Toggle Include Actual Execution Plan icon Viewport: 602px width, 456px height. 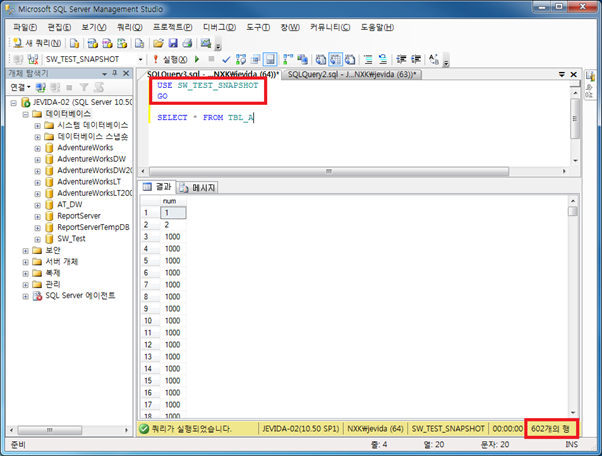[288, 59]
